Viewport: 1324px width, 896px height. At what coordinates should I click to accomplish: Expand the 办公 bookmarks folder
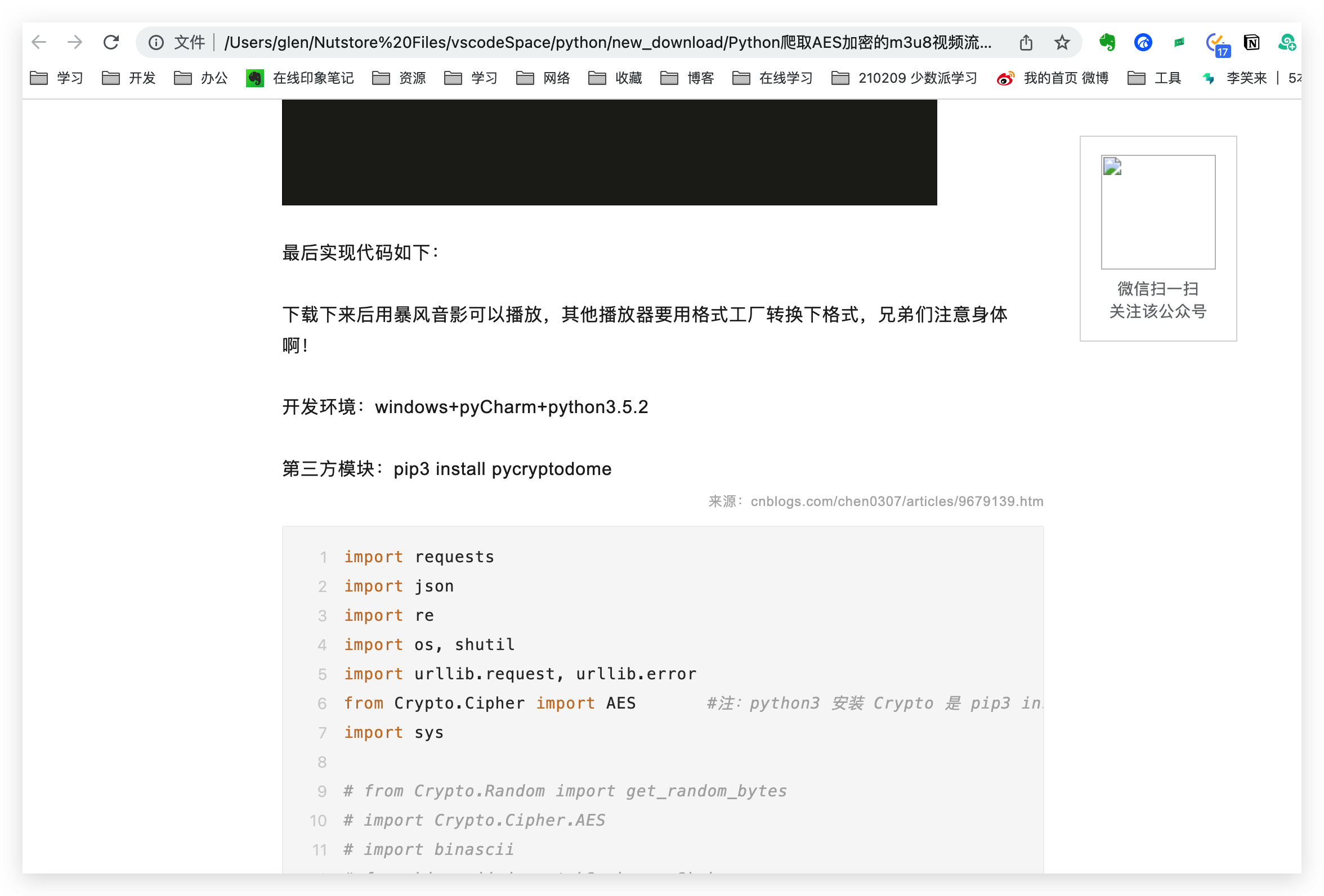[x=200, y=78]
